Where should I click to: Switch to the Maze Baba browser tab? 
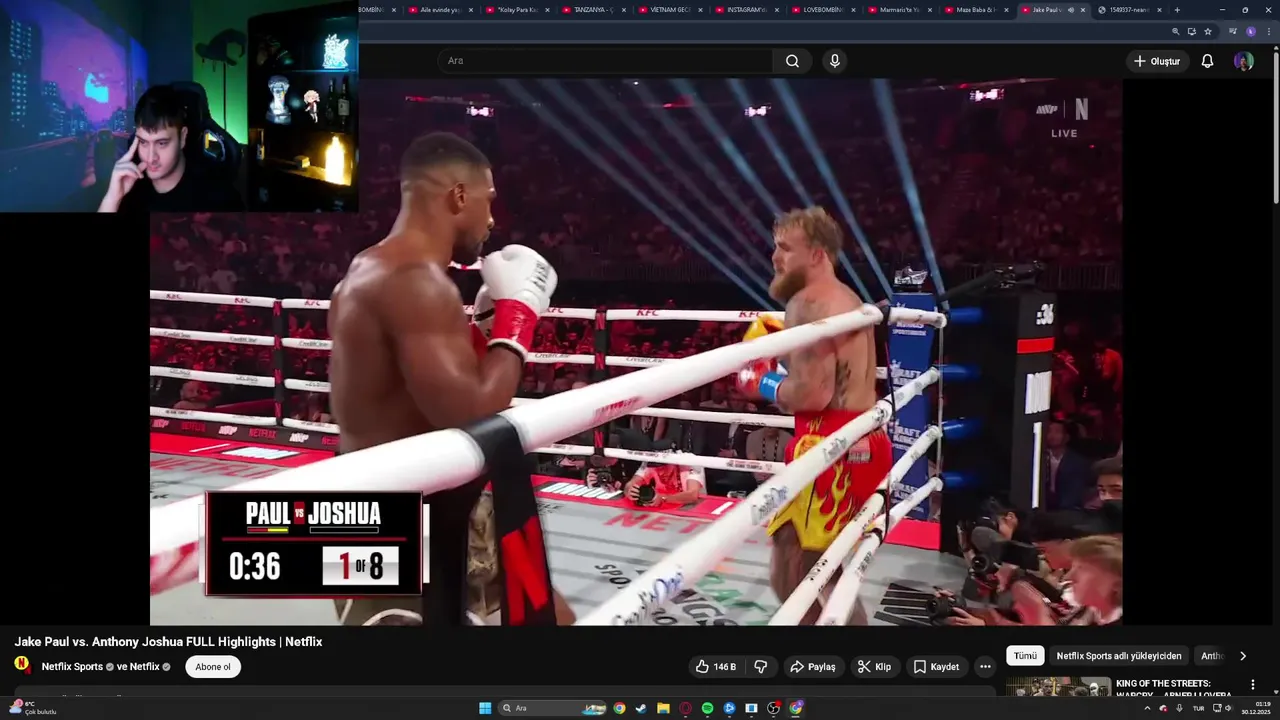(x=977, y=10)
